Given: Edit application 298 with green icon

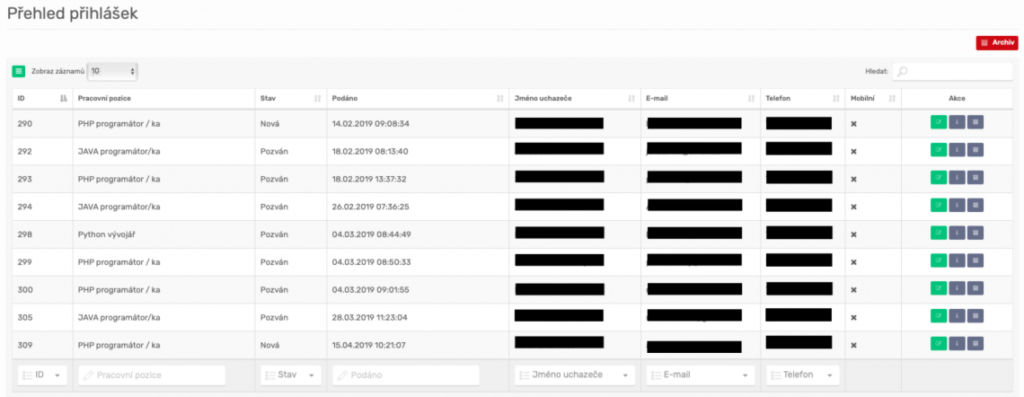Looking at the screenshot, I should (938, 232).
